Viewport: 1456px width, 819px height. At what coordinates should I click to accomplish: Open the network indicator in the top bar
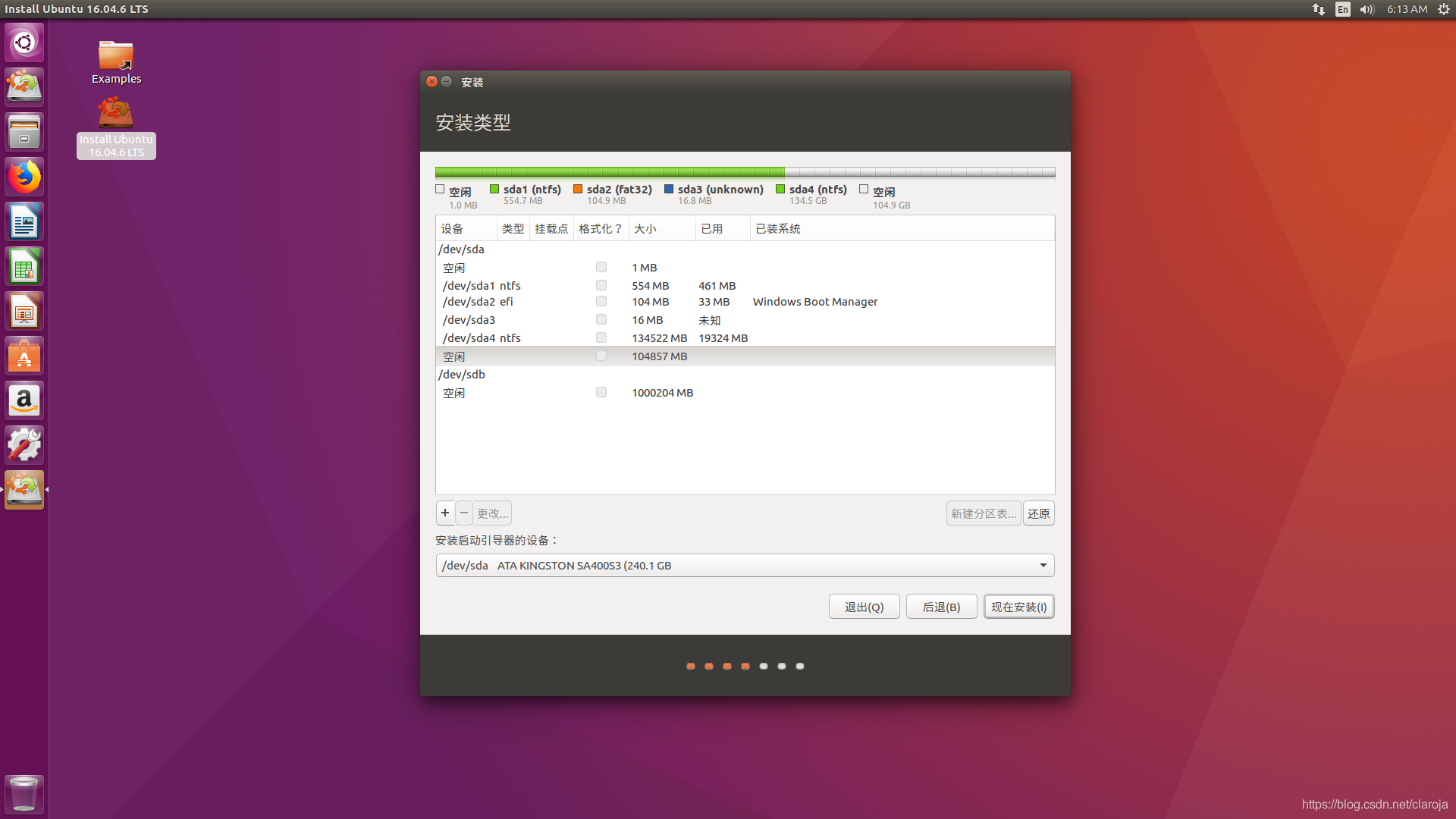[1319, 9]
